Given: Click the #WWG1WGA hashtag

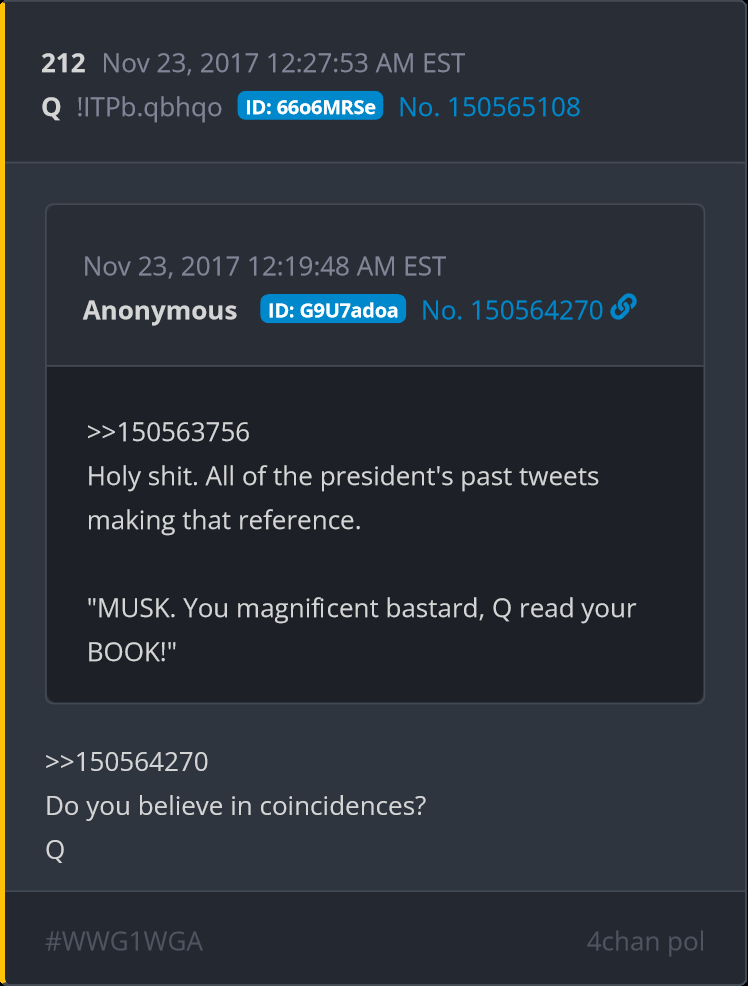Looking at the screenshot, I should coord(124,941).
